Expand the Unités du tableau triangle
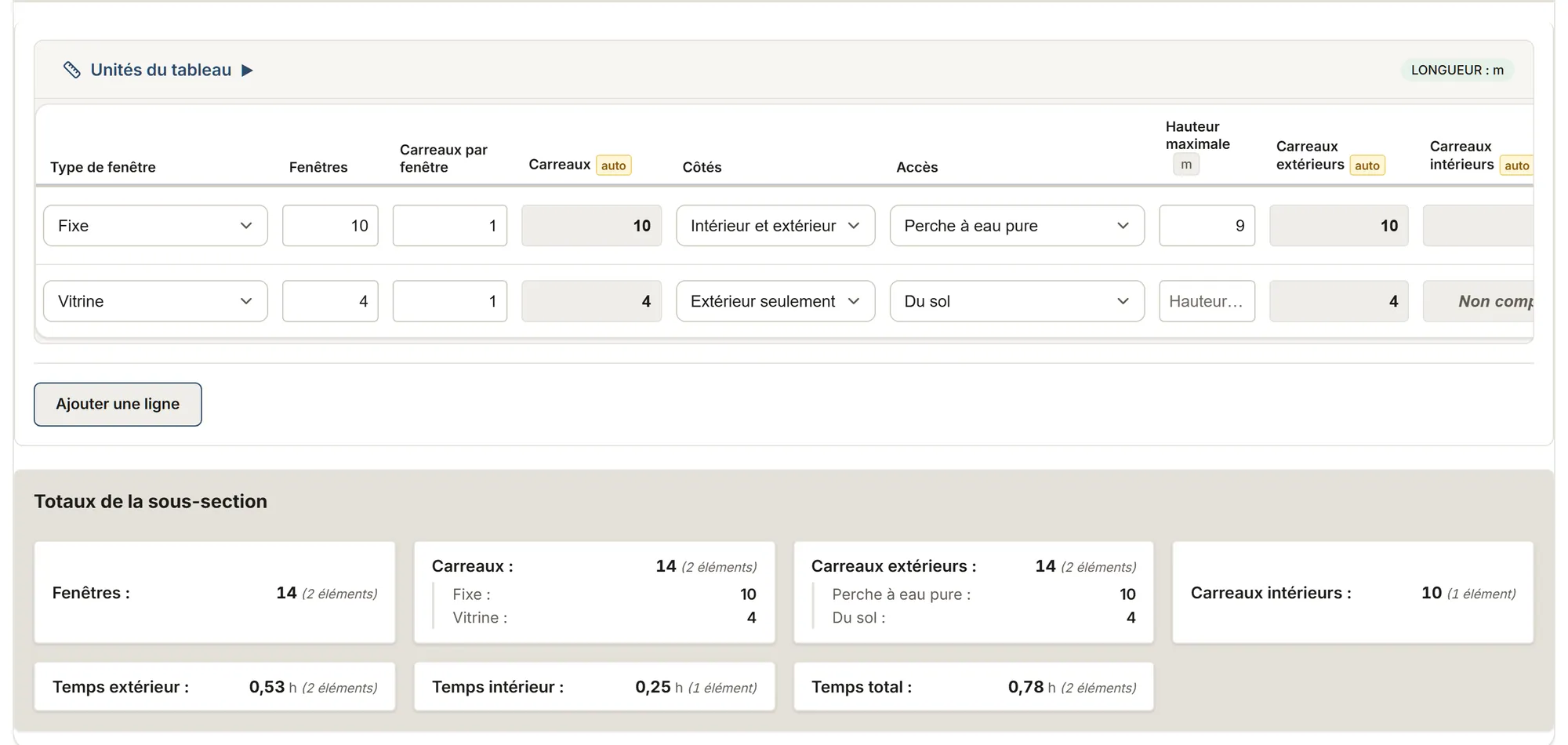The height and width of the screenshot is (745, 1568). coord(247,71)
